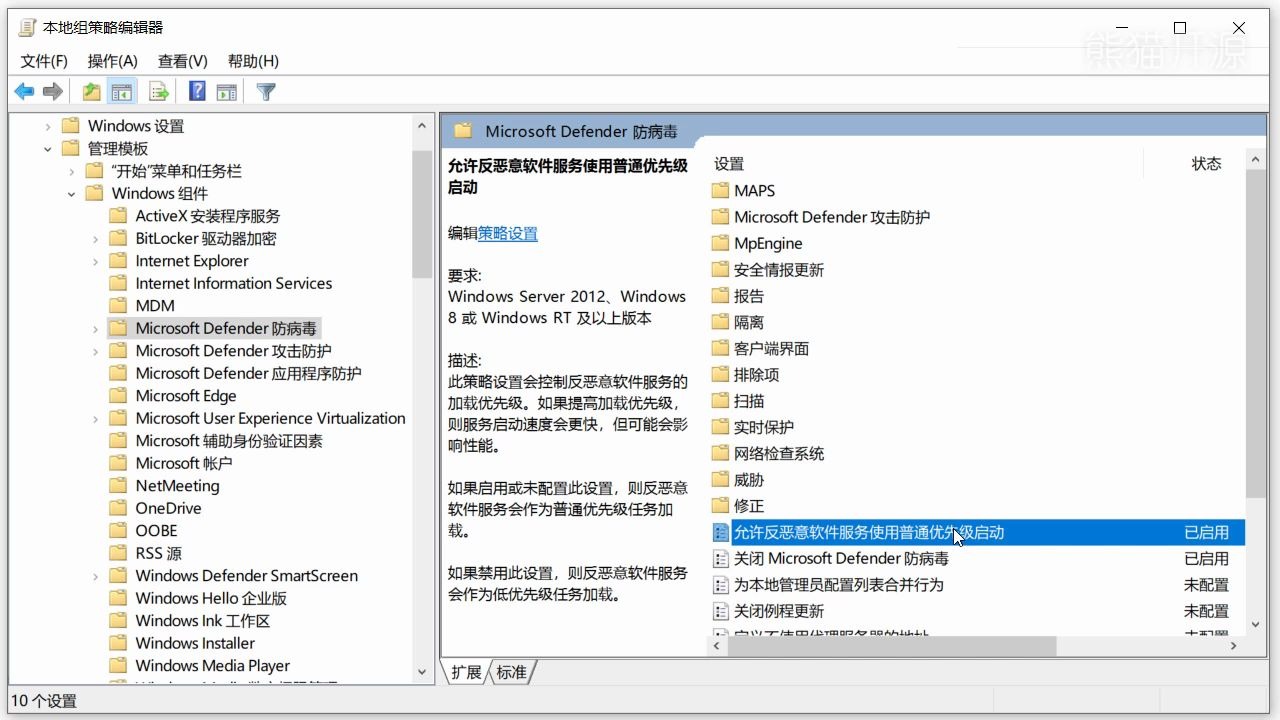Screen dimensions: 1280x720
Task: Click the 威胁 folder icon
Action: pos(720,480)
